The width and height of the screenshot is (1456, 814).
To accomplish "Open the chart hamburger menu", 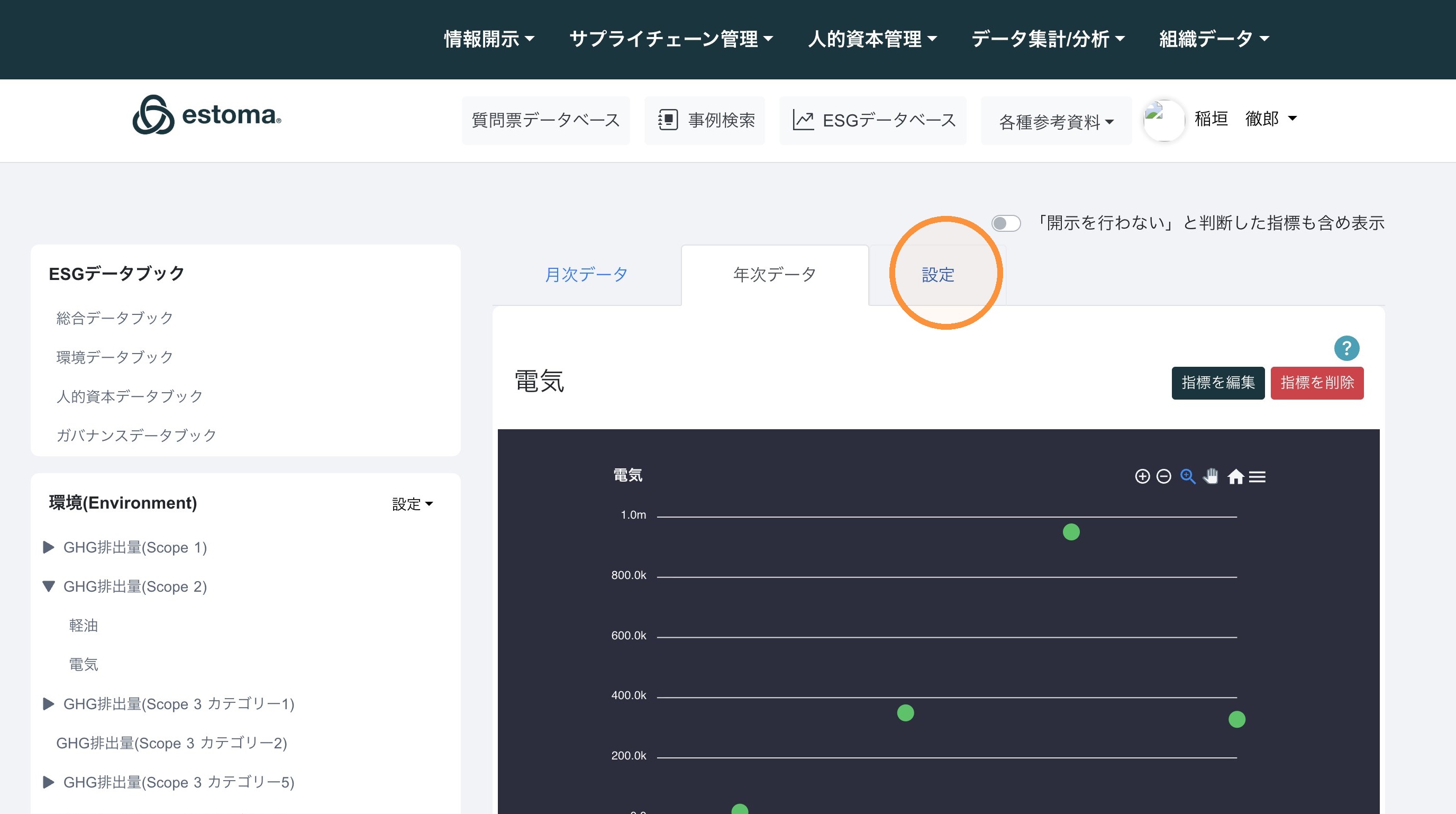I will 1257,477.
